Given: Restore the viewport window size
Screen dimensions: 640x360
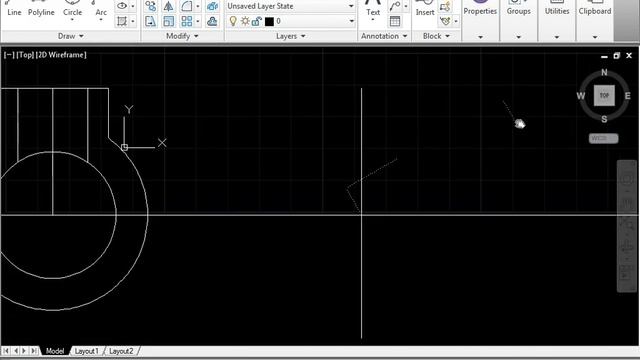Looking at the screenshot, I should tap(616, 56).
